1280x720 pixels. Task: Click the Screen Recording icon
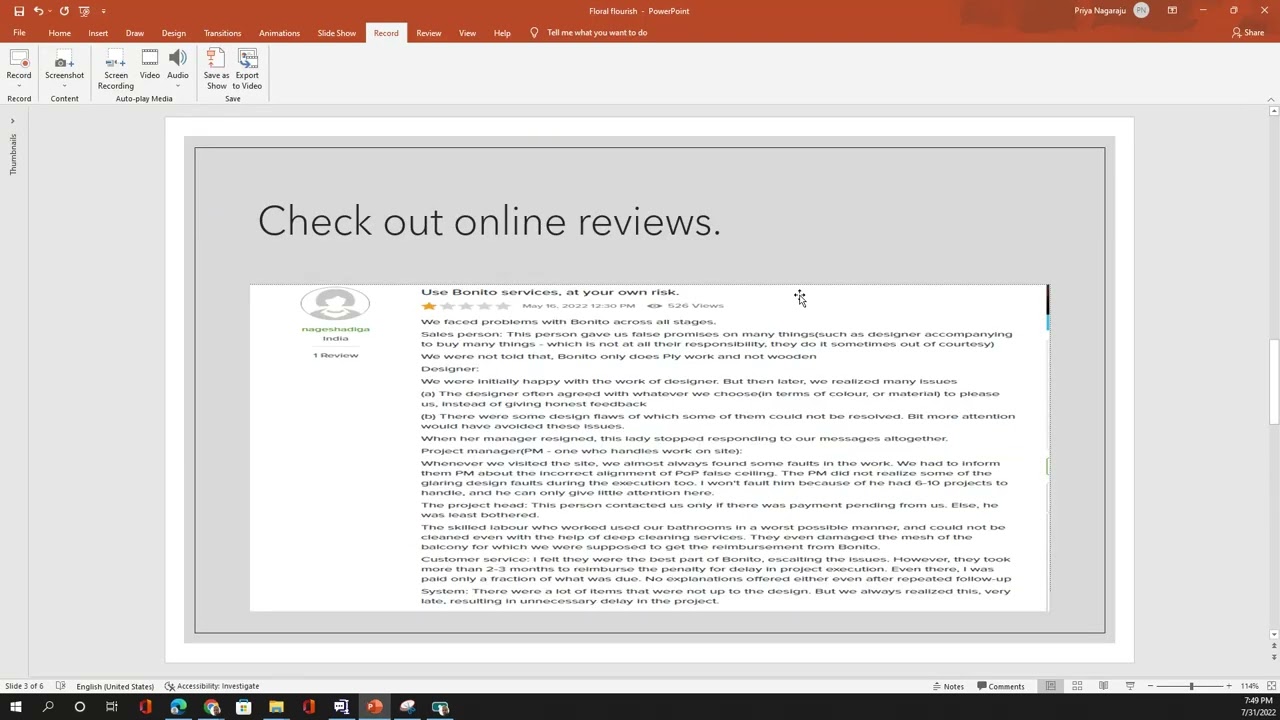(116, 60)
